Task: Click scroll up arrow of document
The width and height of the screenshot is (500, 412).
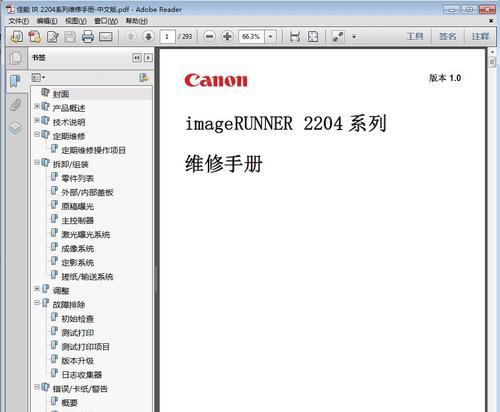Action: tap(492, 52)
